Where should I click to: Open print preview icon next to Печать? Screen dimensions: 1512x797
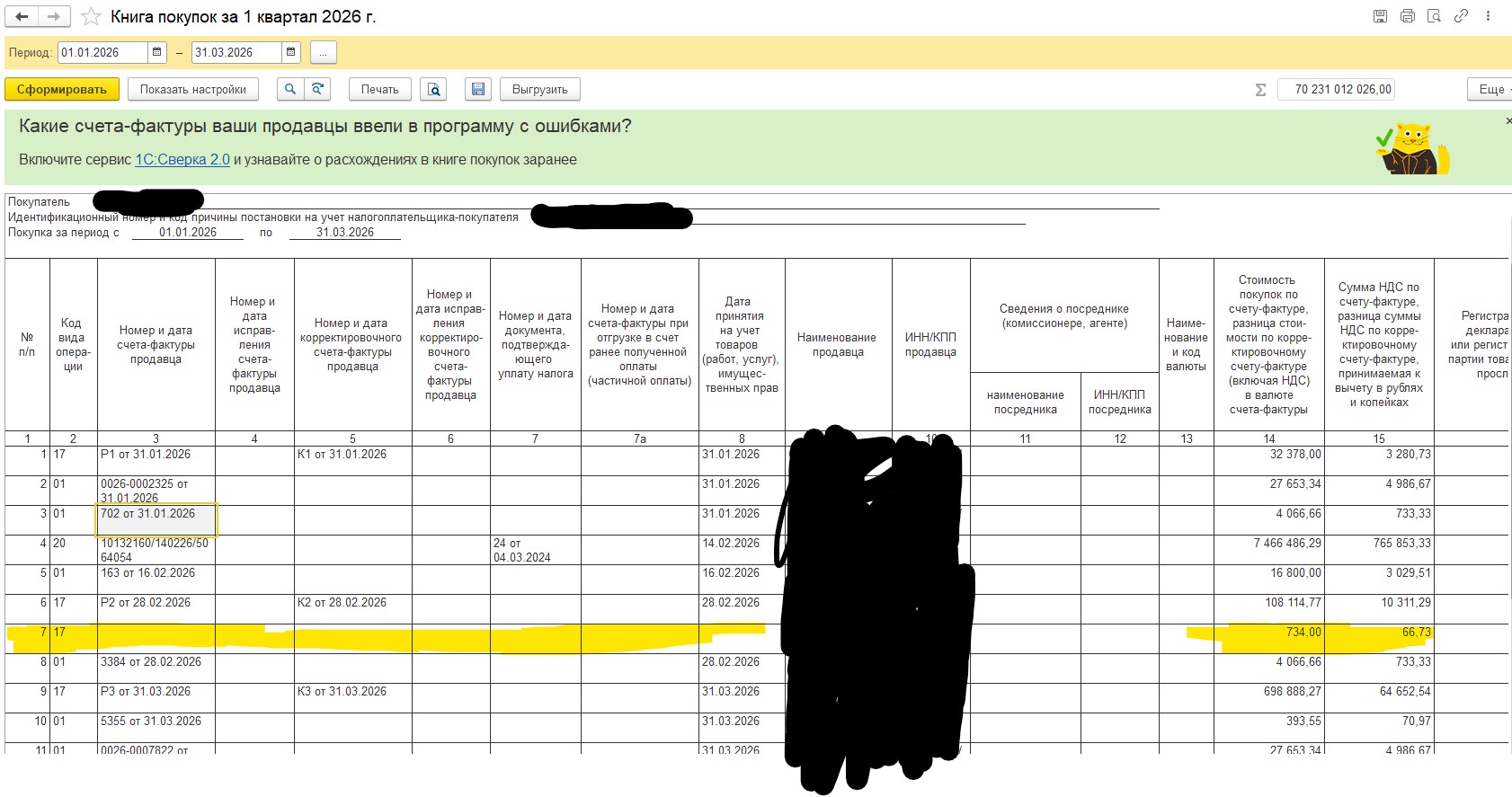434,89
